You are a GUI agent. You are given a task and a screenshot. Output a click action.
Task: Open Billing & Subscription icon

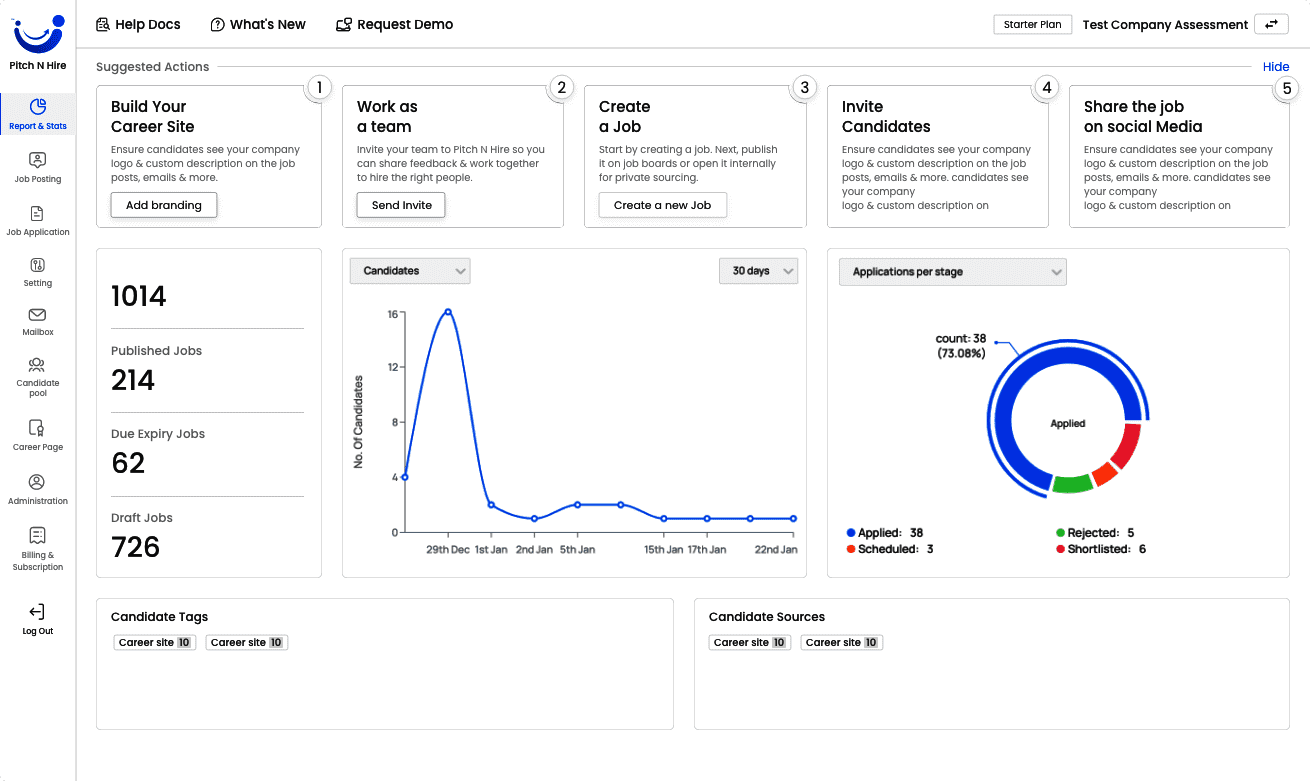coord(38,536)
